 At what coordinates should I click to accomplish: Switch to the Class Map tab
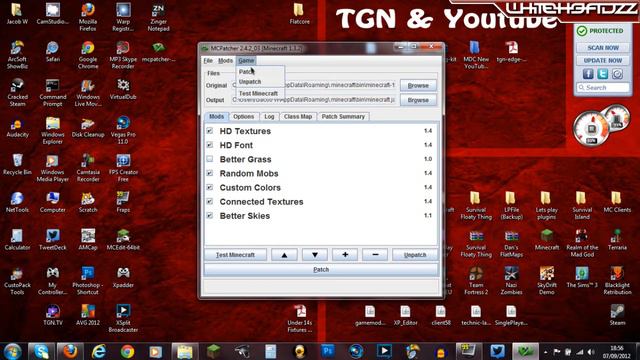tap(298, 116)
